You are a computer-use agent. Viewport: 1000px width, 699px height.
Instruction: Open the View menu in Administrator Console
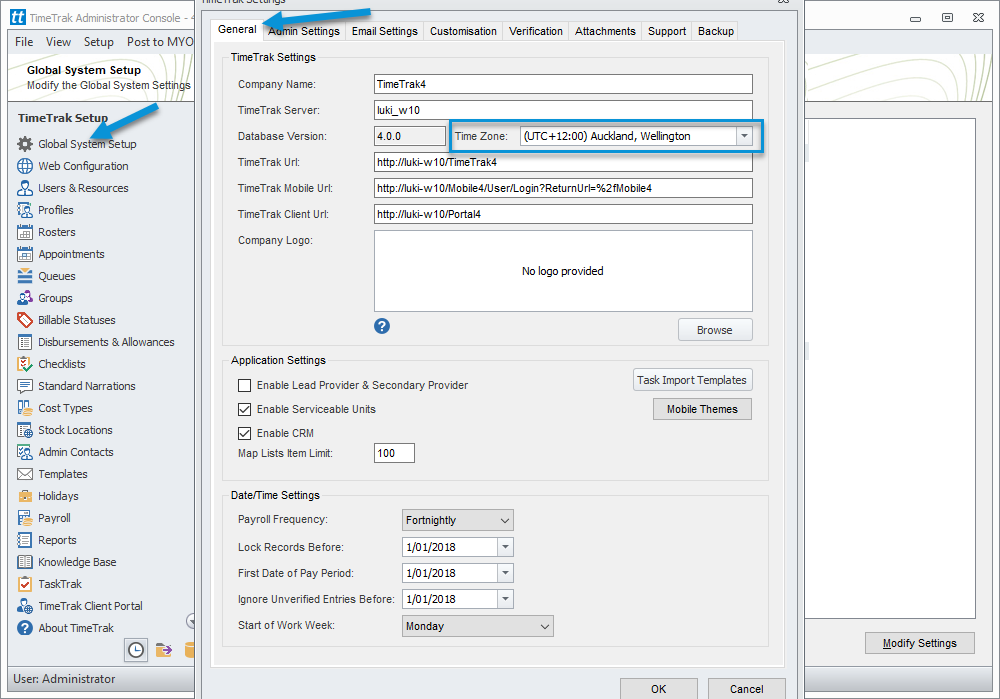pos(58,42)
